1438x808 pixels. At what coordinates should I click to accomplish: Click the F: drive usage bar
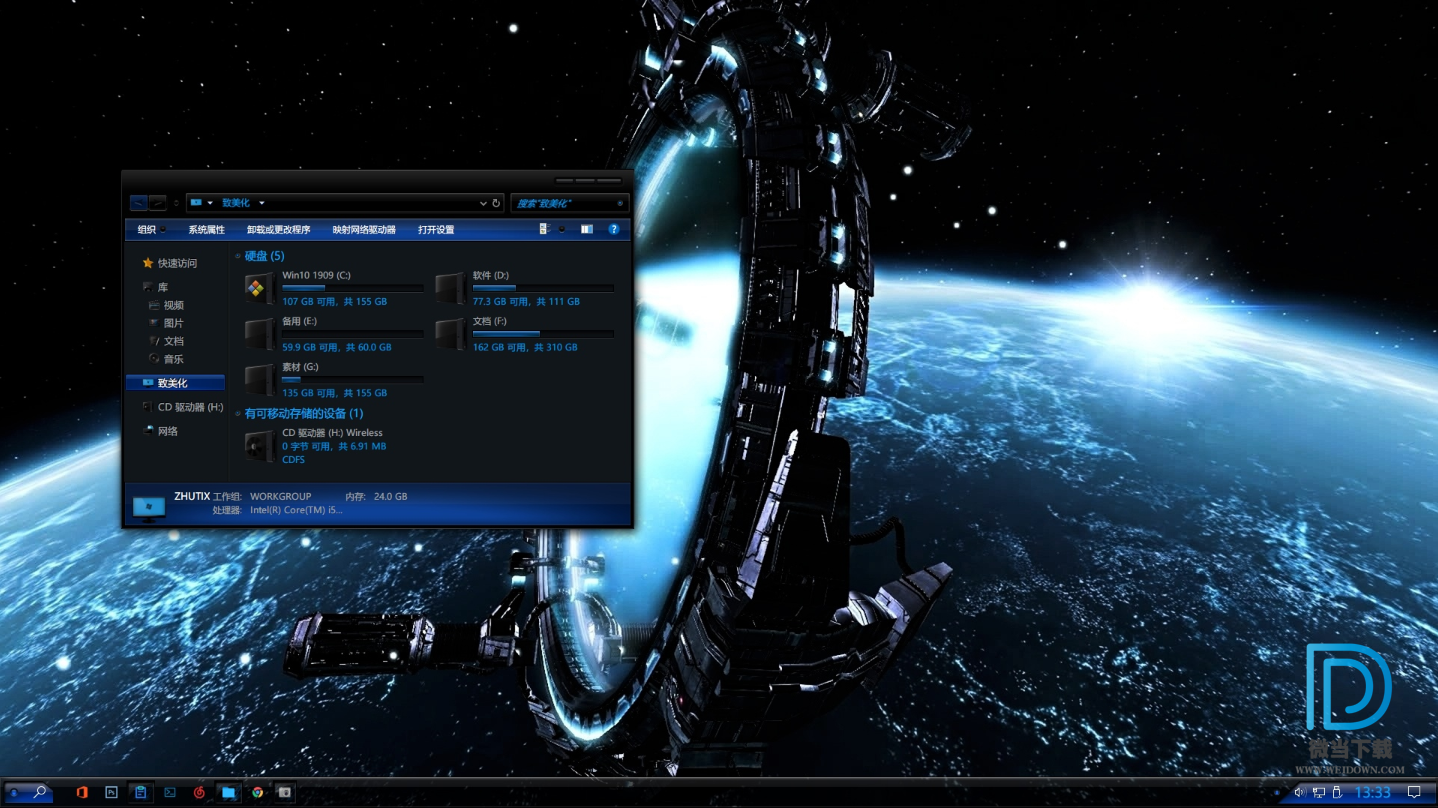(543, 334)
